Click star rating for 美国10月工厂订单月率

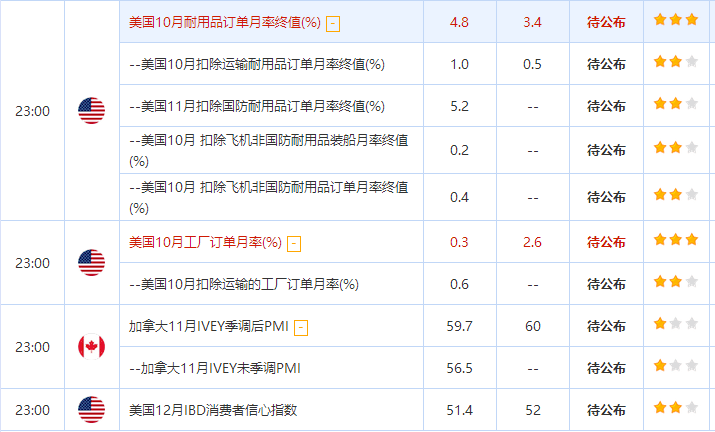pyautogui.click(x=675, y=241)
